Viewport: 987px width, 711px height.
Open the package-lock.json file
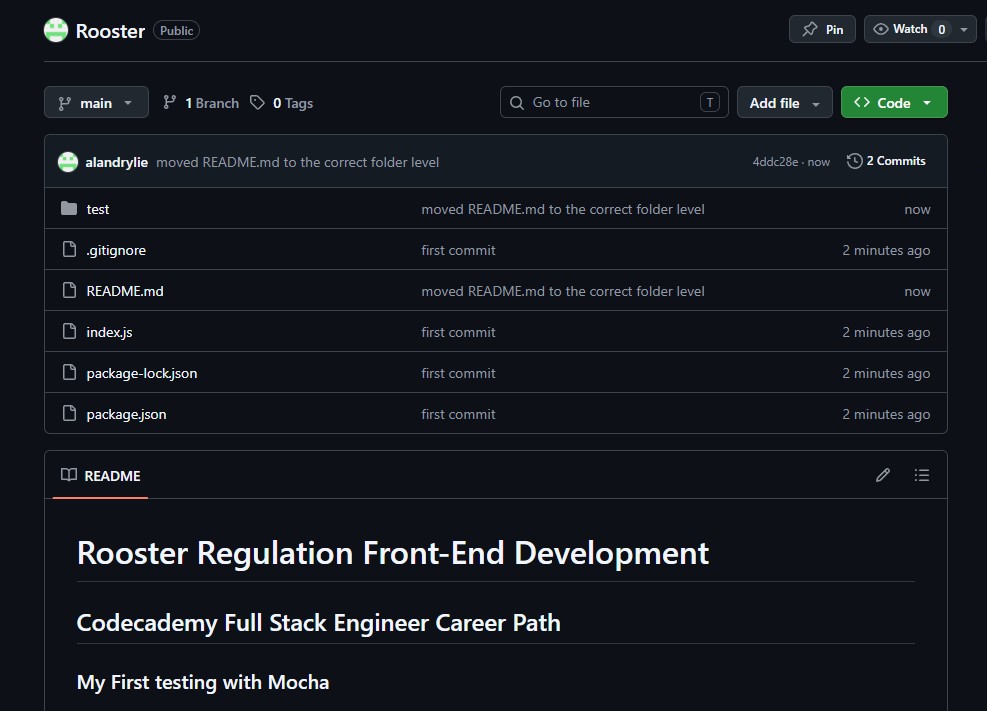tap(142, 373)
